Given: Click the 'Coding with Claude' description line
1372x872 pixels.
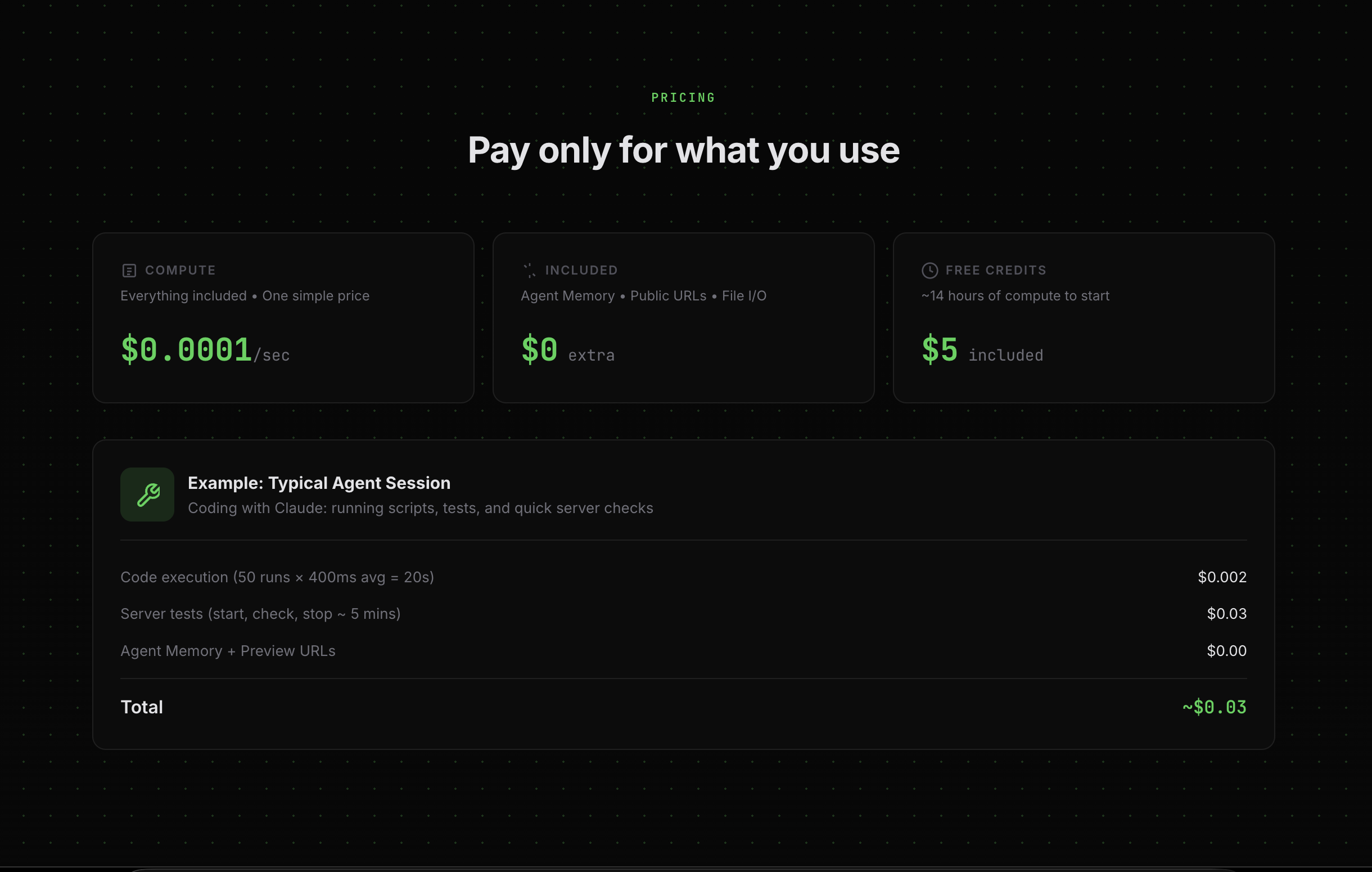Looking at the screenshot, I should (421, 508).
